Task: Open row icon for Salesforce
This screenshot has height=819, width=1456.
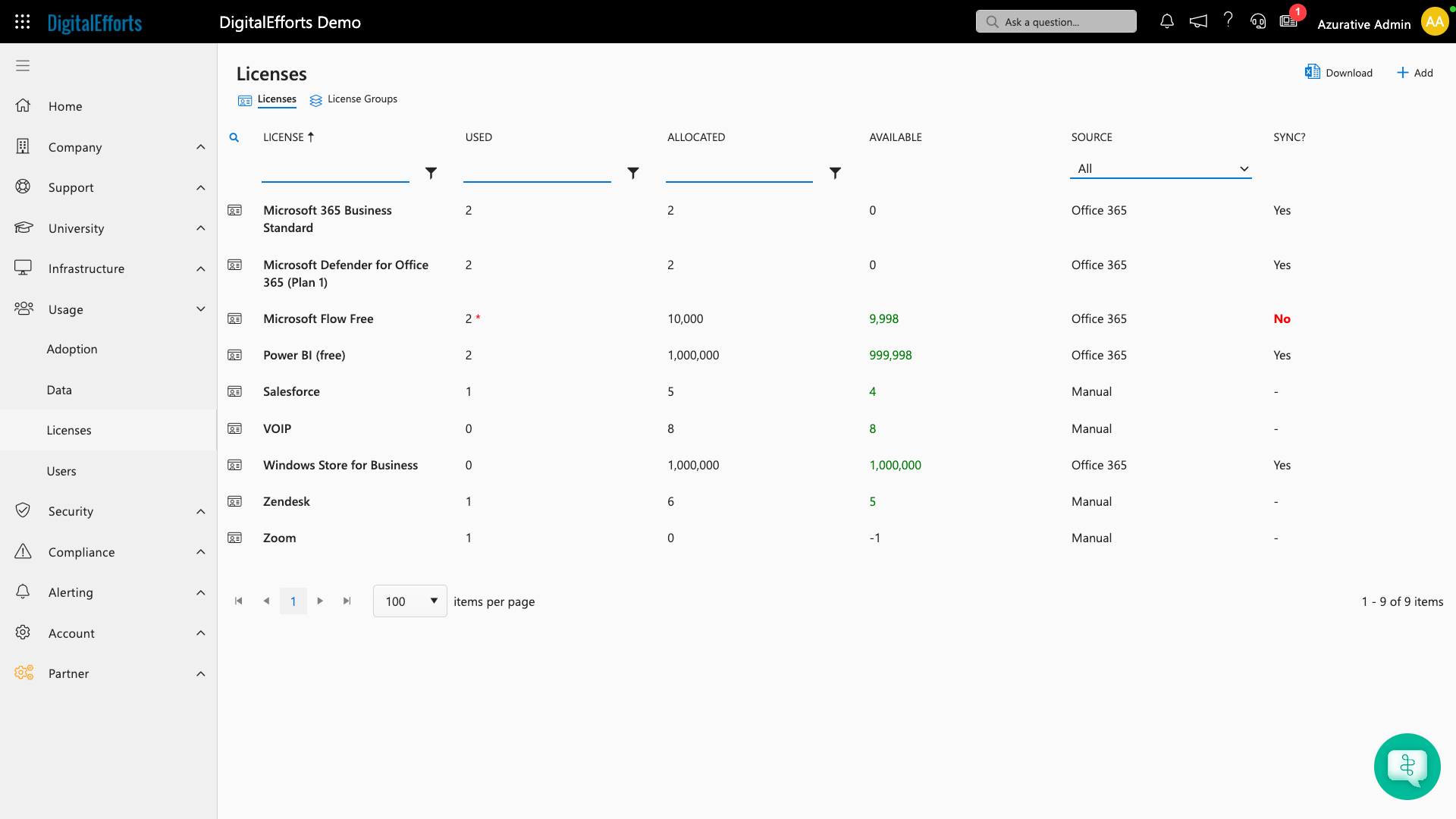Action: 235,391
